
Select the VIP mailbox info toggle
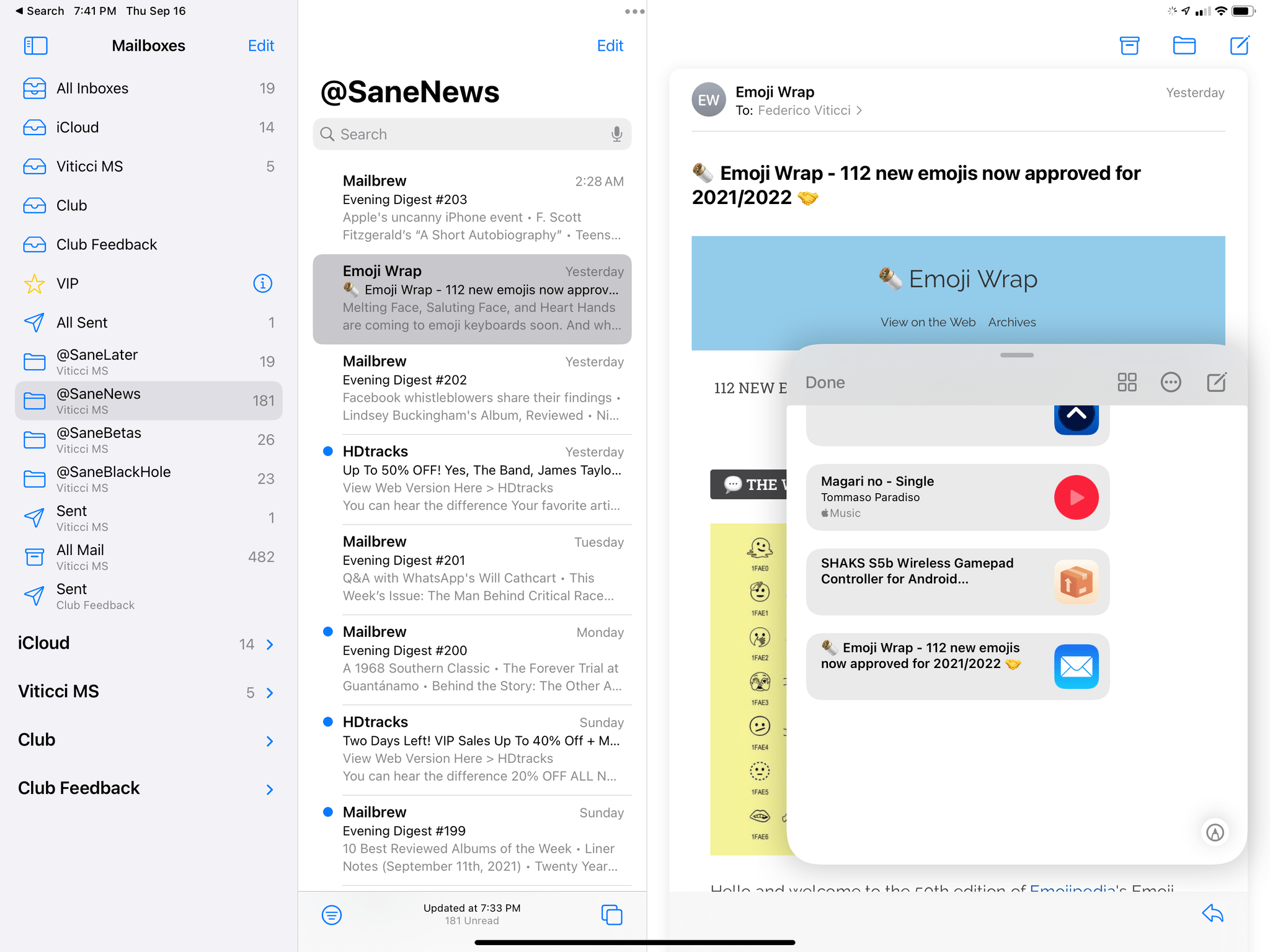pos(263,283)
